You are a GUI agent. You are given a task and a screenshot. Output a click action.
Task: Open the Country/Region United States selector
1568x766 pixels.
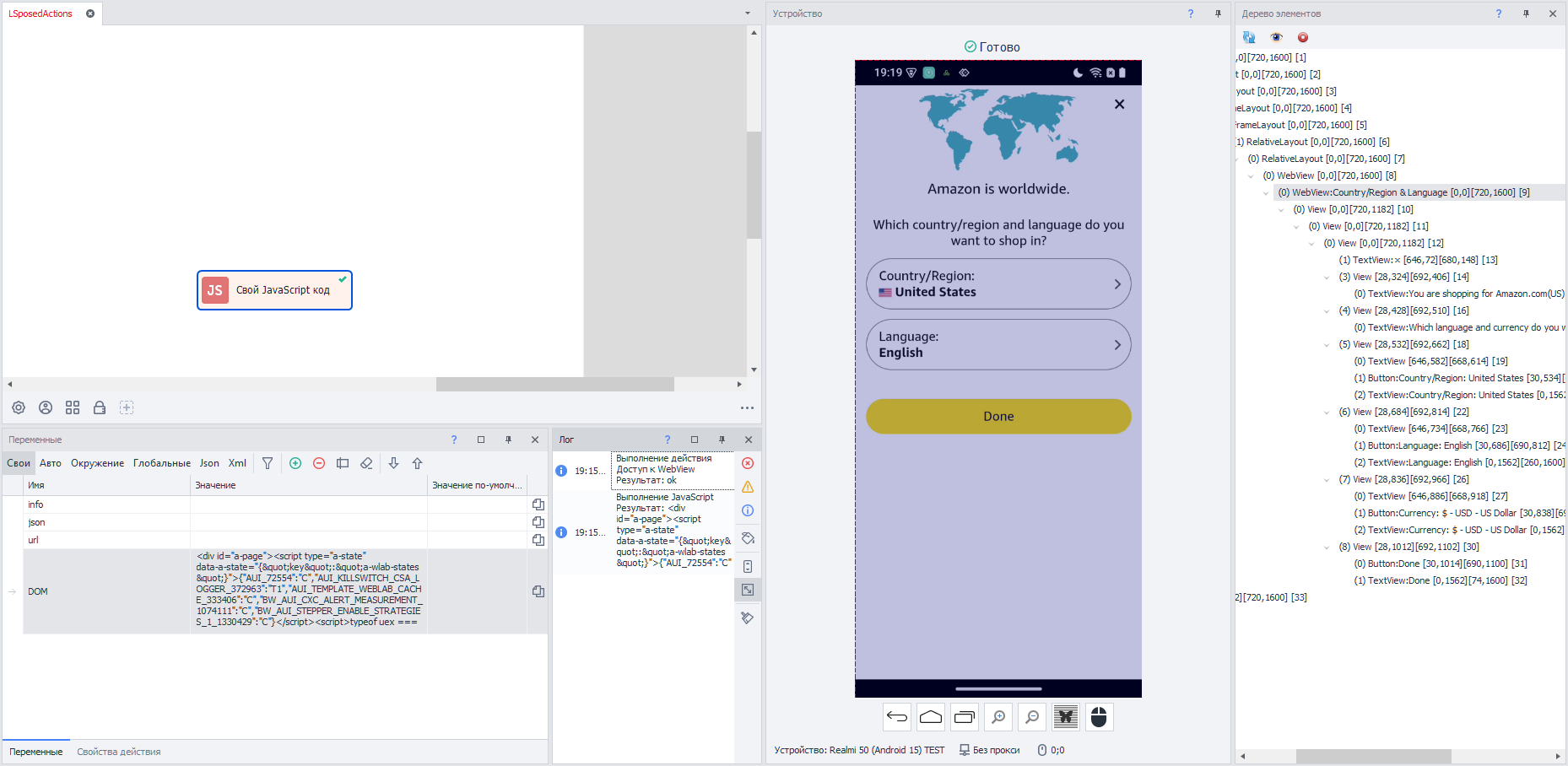[x=998, y=284]
